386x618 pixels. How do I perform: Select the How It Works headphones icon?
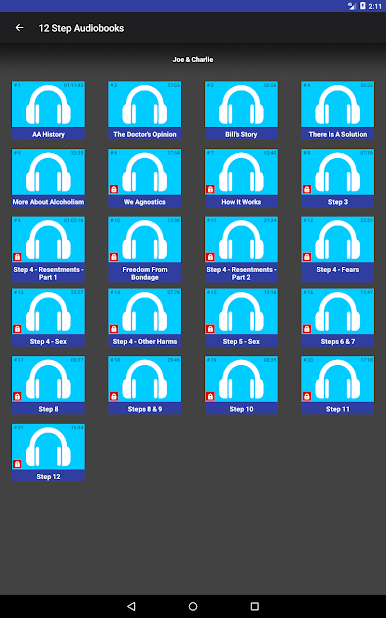click(x=241, y=172)
